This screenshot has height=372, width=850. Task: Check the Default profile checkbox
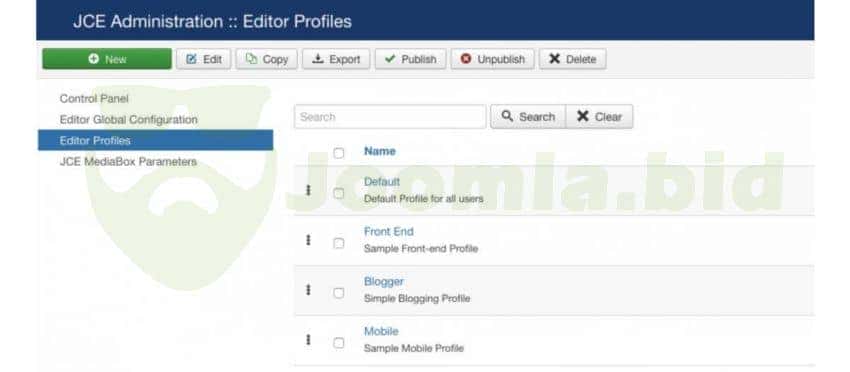point(339,193)
